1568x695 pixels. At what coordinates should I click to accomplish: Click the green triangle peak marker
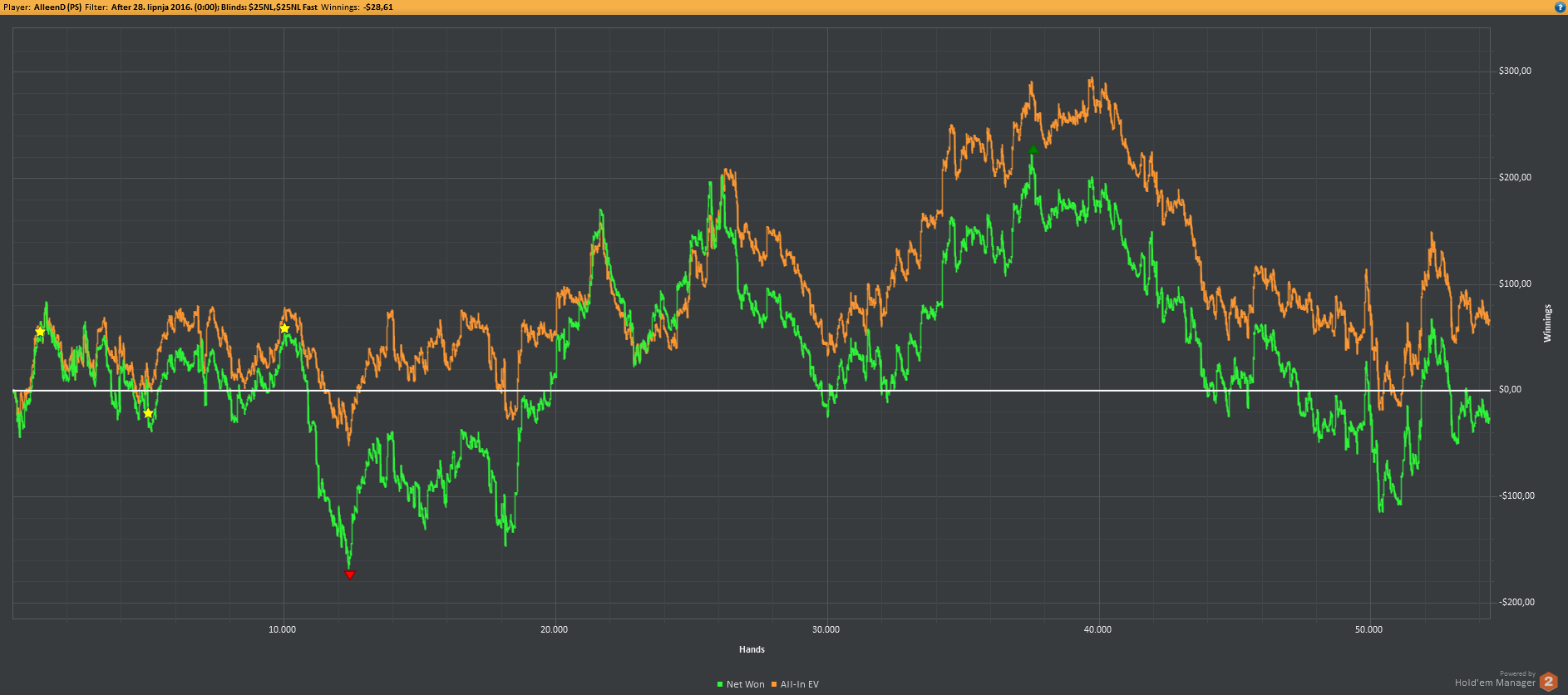1033,150
